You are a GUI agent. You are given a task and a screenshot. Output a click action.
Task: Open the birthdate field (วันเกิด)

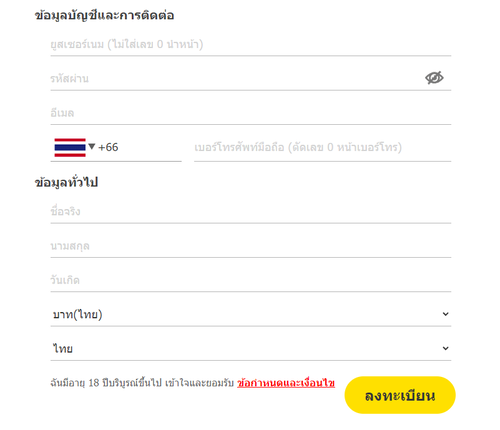251,280
